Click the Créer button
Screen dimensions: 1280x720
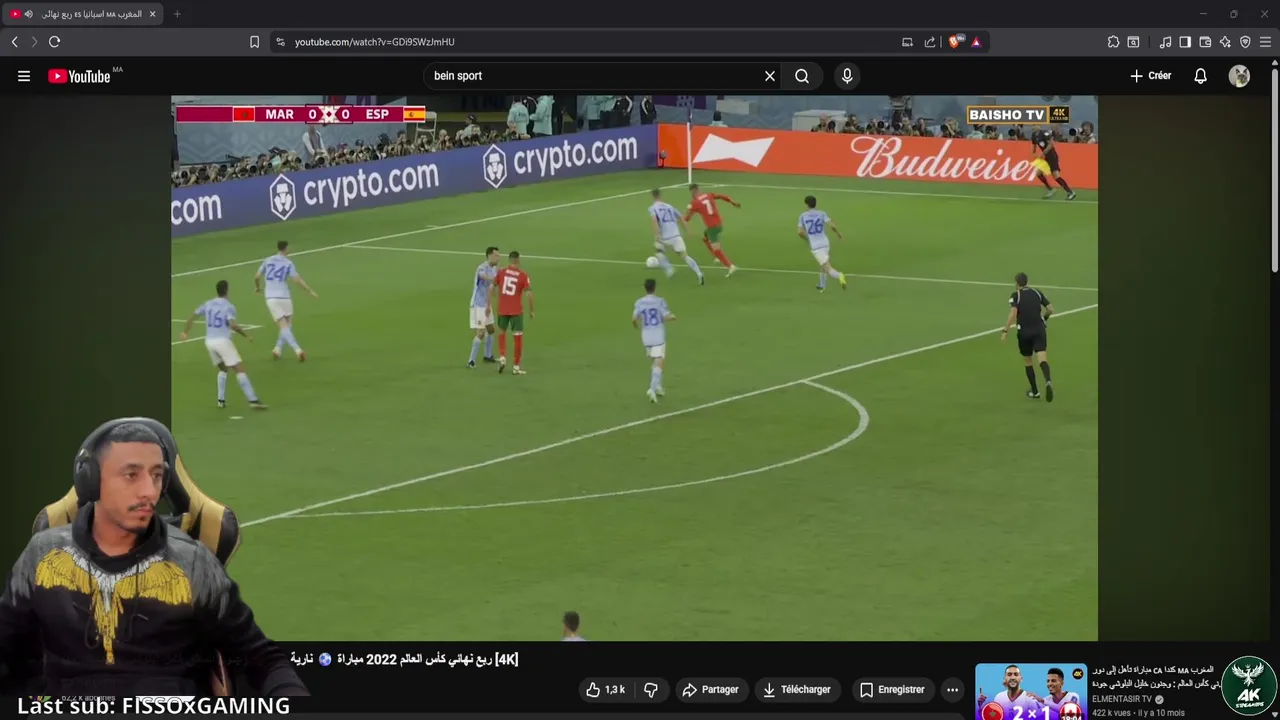[1151, 76]
